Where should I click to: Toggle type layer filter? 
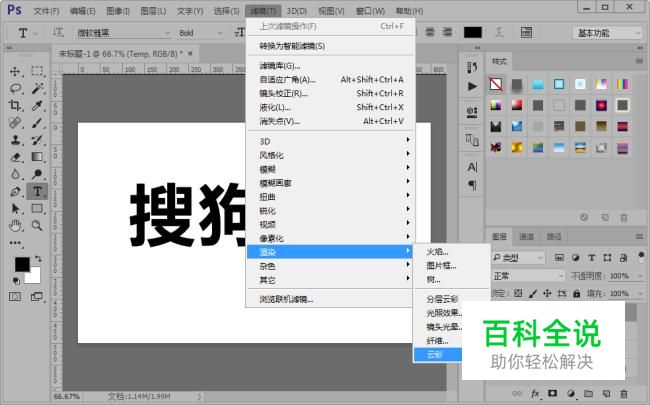592,258
